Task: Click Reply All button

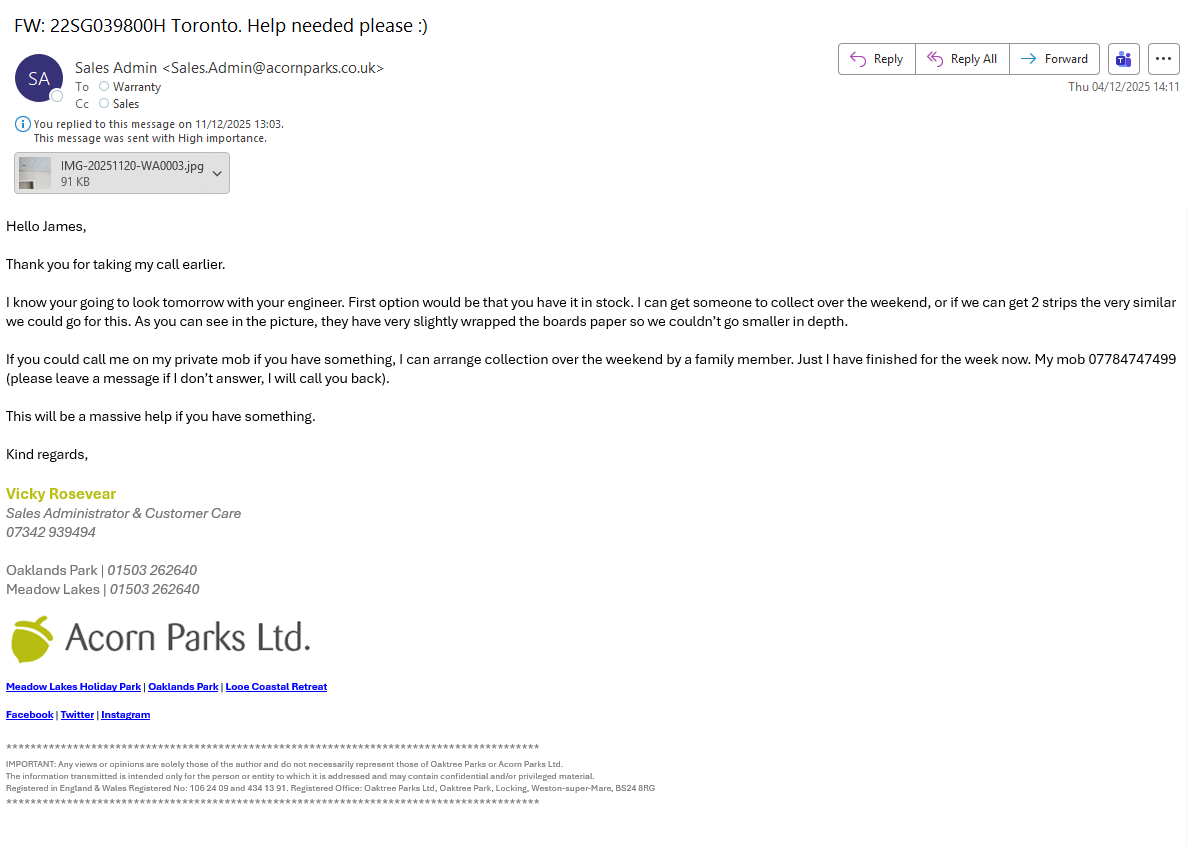Action: [962, 59]
